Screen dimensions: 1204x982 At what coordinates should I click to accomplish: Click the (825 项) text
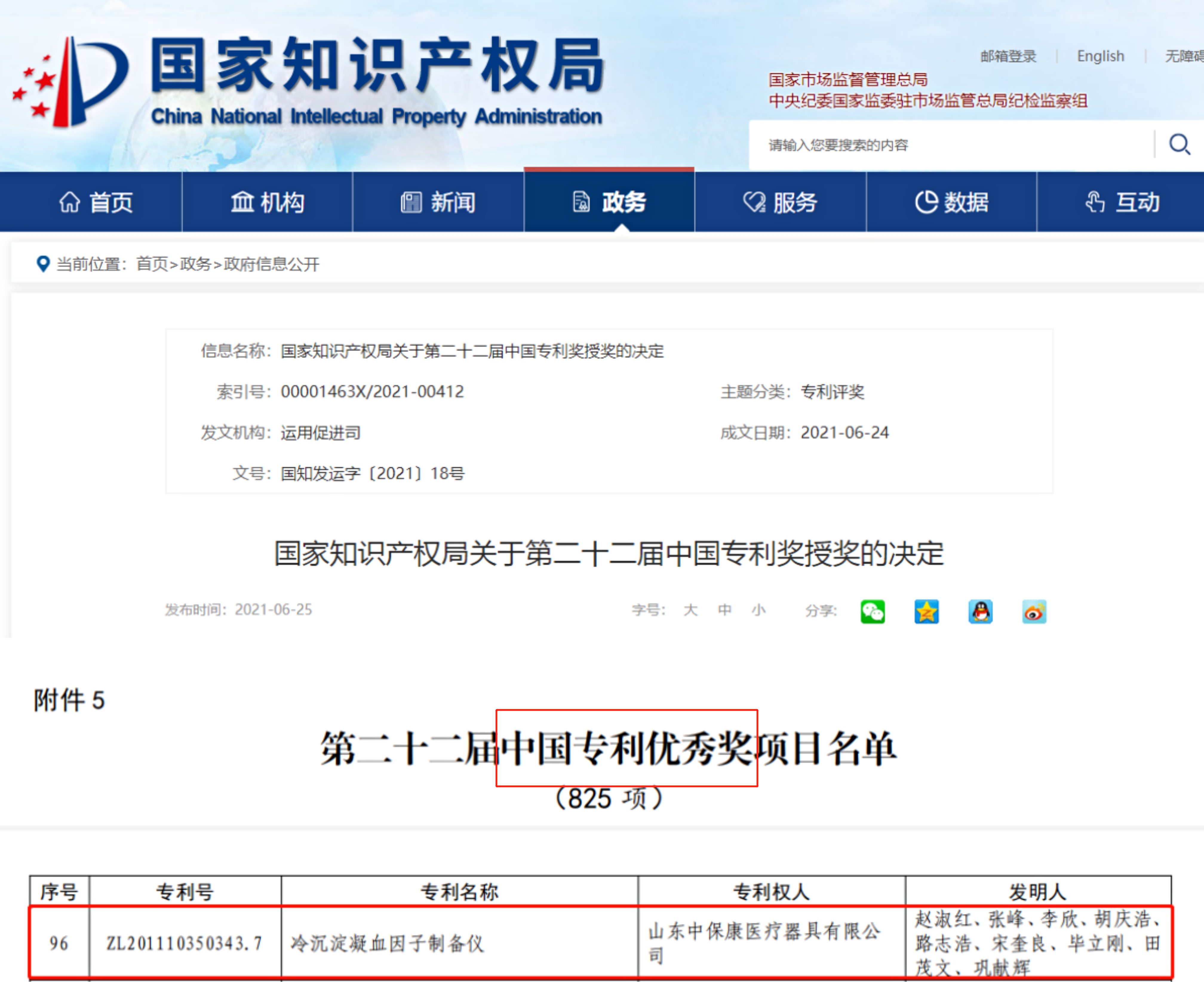609,798
